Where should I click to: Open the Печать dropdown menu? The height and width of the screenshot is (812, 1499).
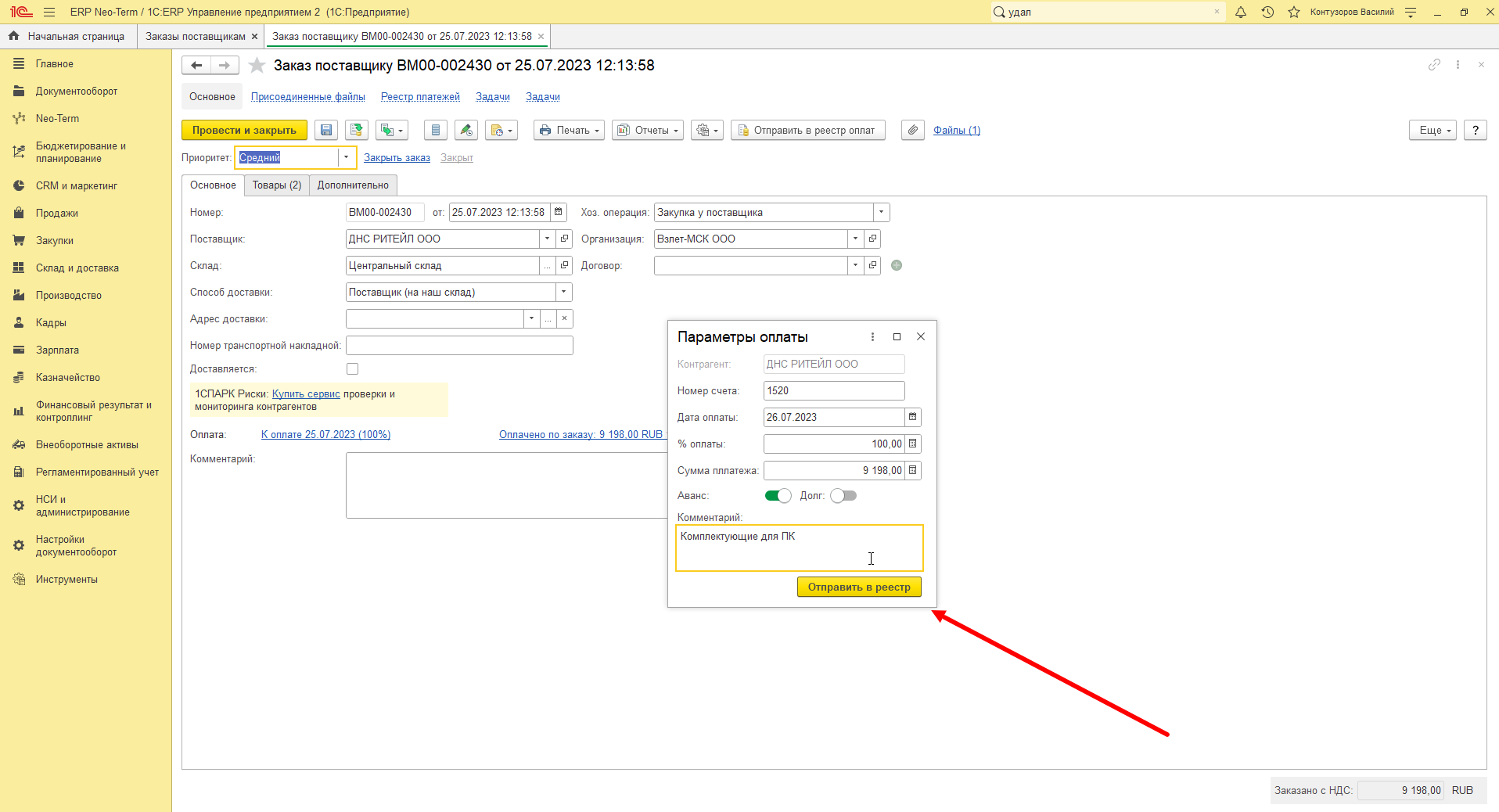(x=570, y=130)
